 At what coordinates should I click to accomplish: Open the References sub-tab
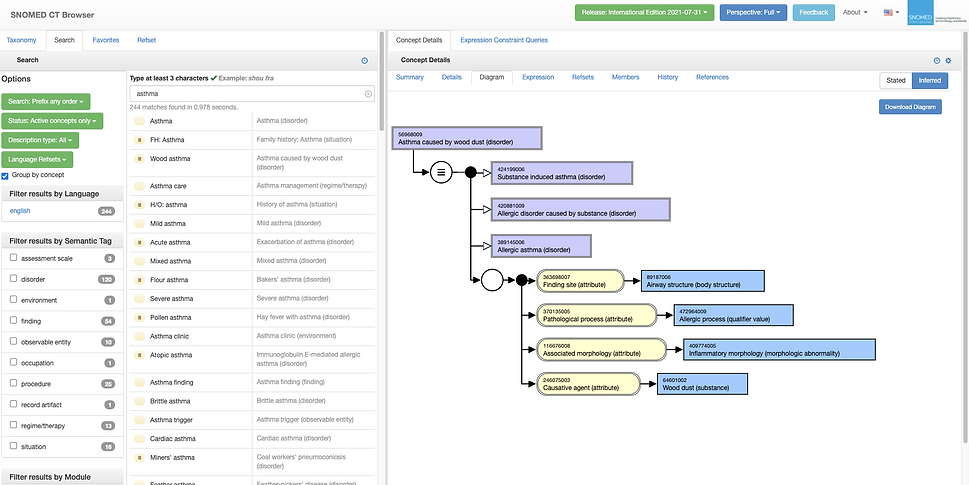coord(712,77)
